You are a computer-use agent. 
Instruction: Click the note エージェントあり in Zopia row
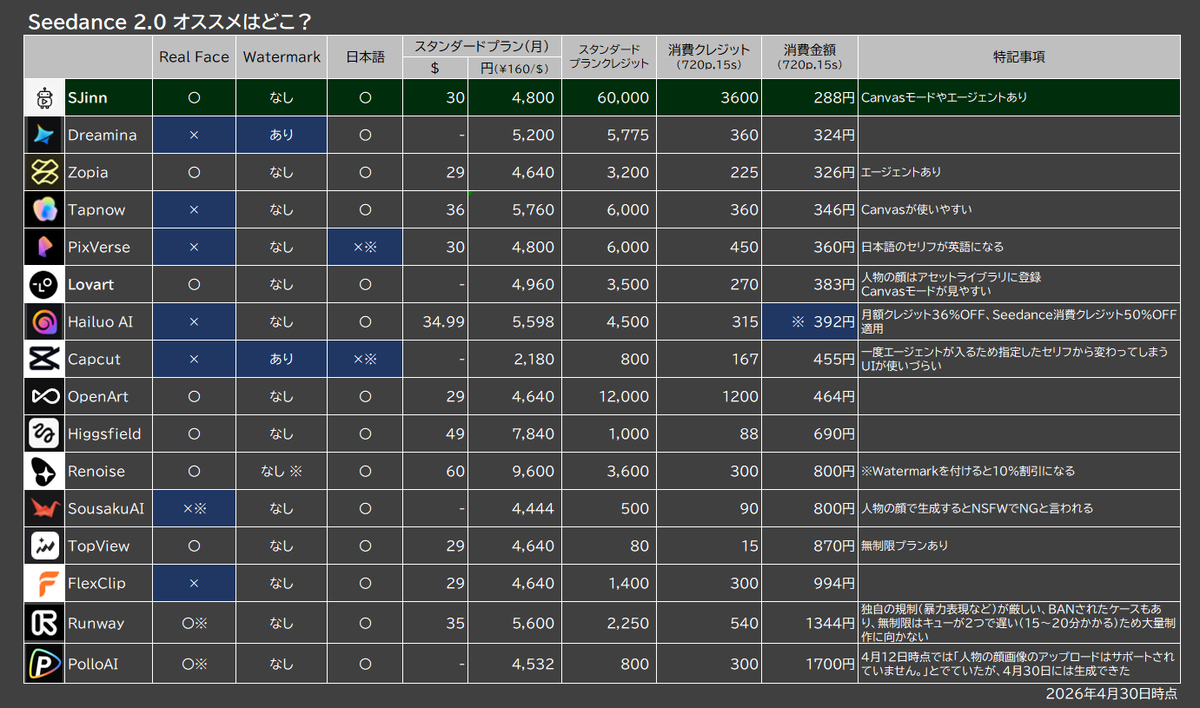[900, 172]
